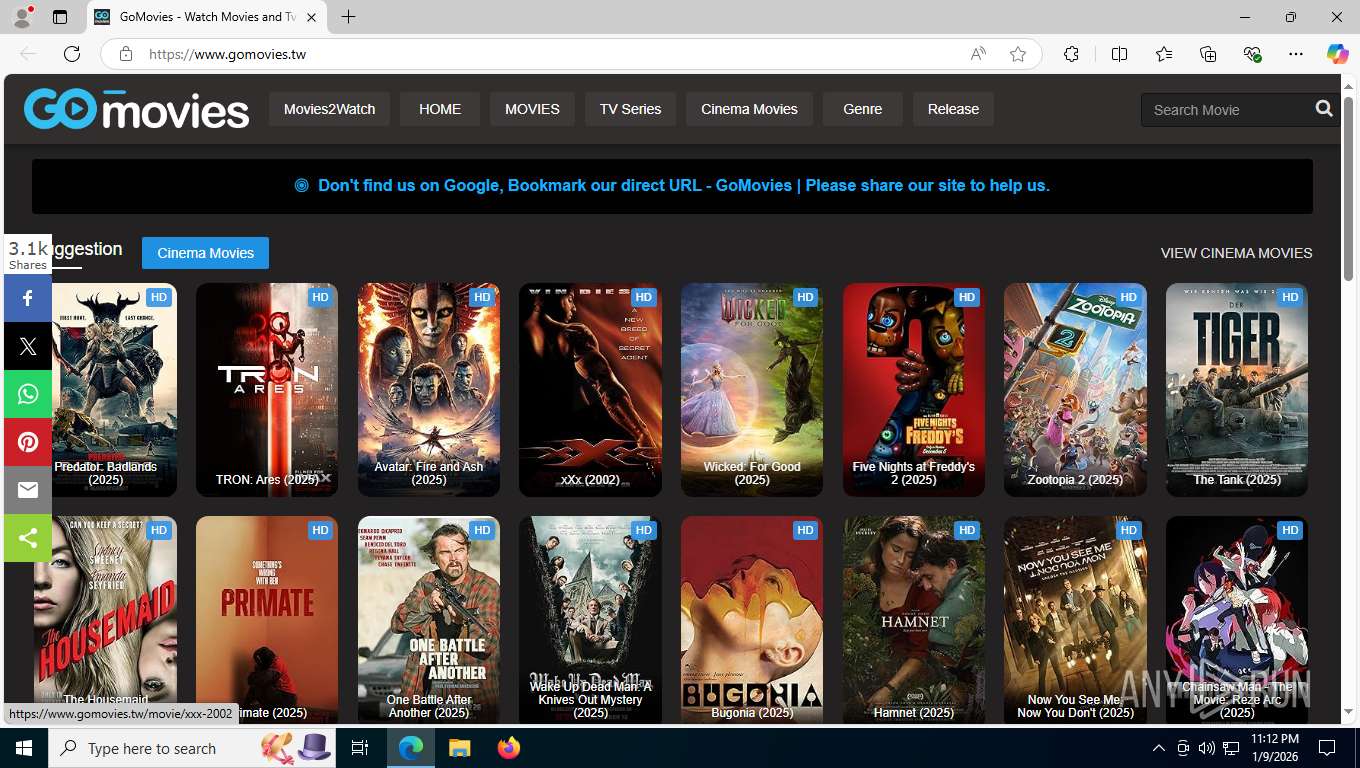The height and width of the screenshot is (768, 1360).
Task: Open TRON: Ares (2025) poster
Action: tap(267, 390)
